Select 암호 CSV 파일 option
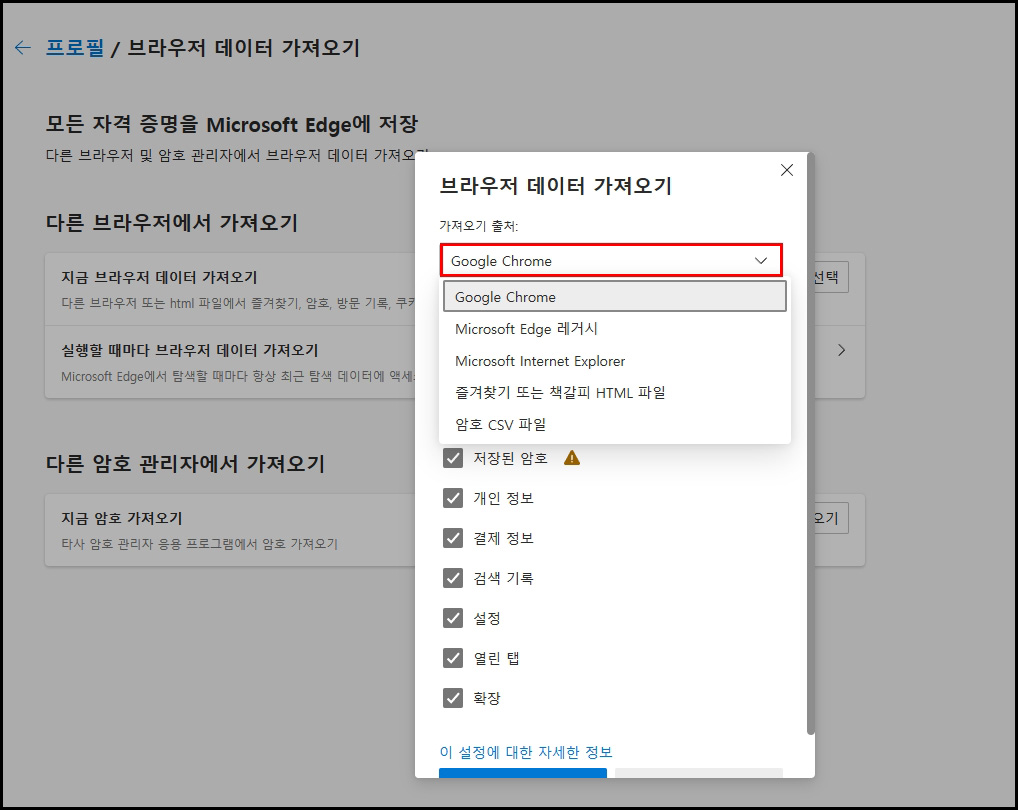The width and height of the screenshot is (1018, 810). (615, 424)
